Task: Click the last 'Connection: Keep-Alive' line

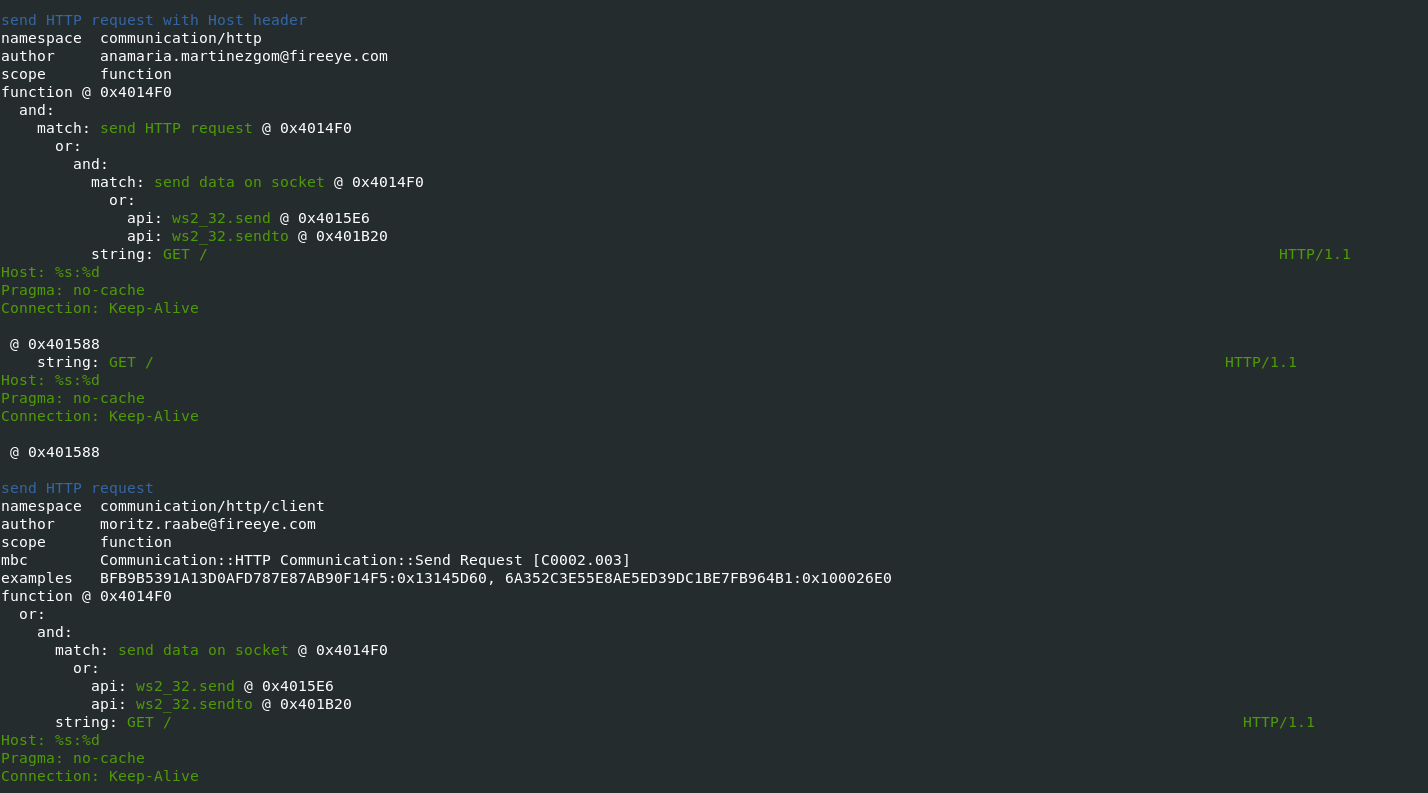Action: tap(100, 776)
